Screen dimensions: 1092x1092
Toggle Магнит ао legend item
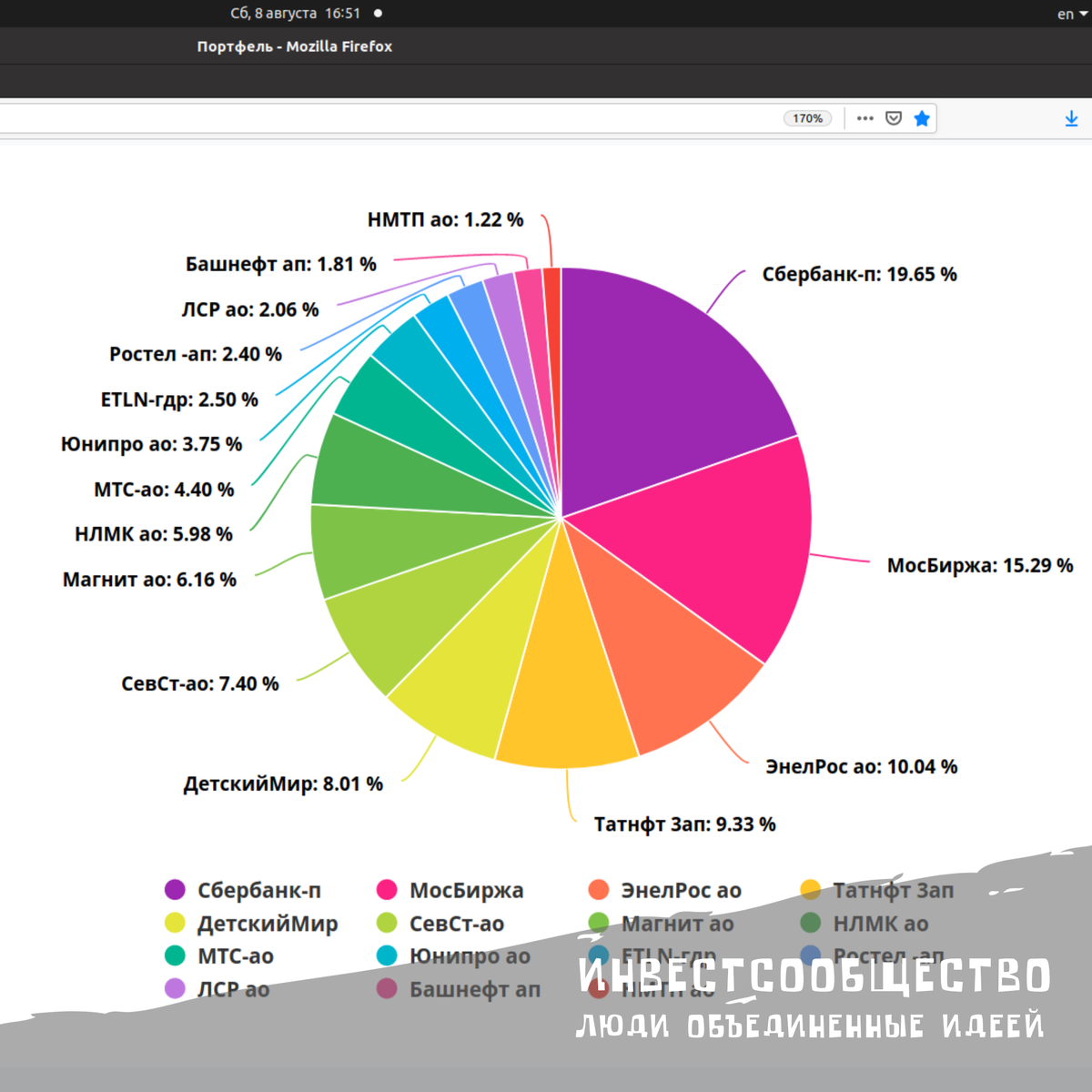pyautogui.click(x=662, y=924)
